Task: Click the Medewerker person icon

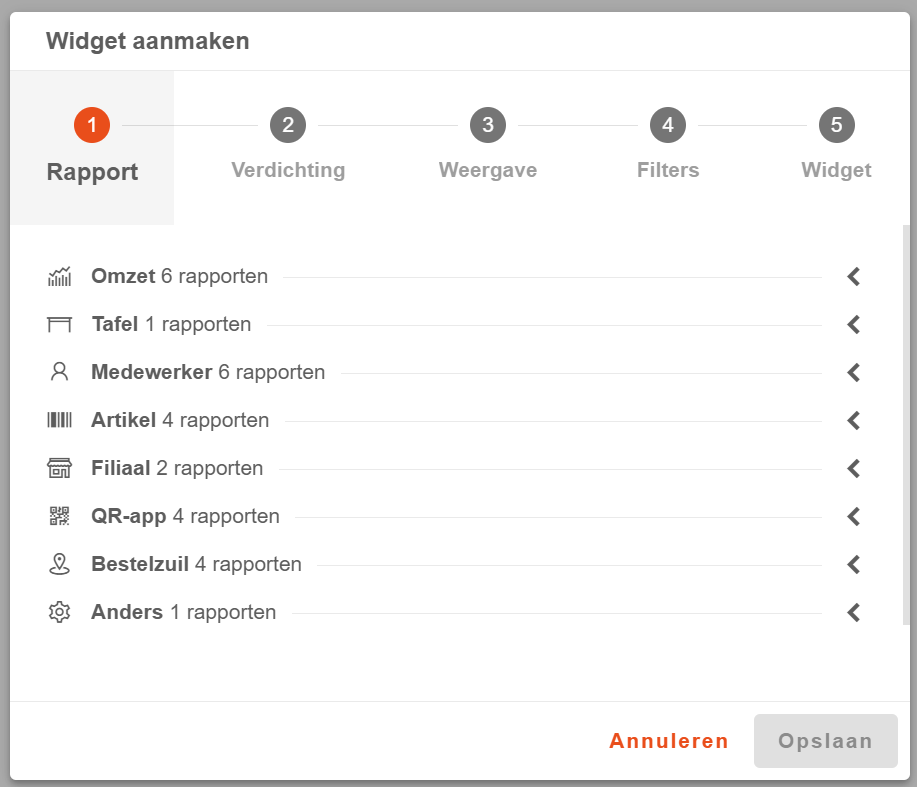Action: [x=60, y=372]
